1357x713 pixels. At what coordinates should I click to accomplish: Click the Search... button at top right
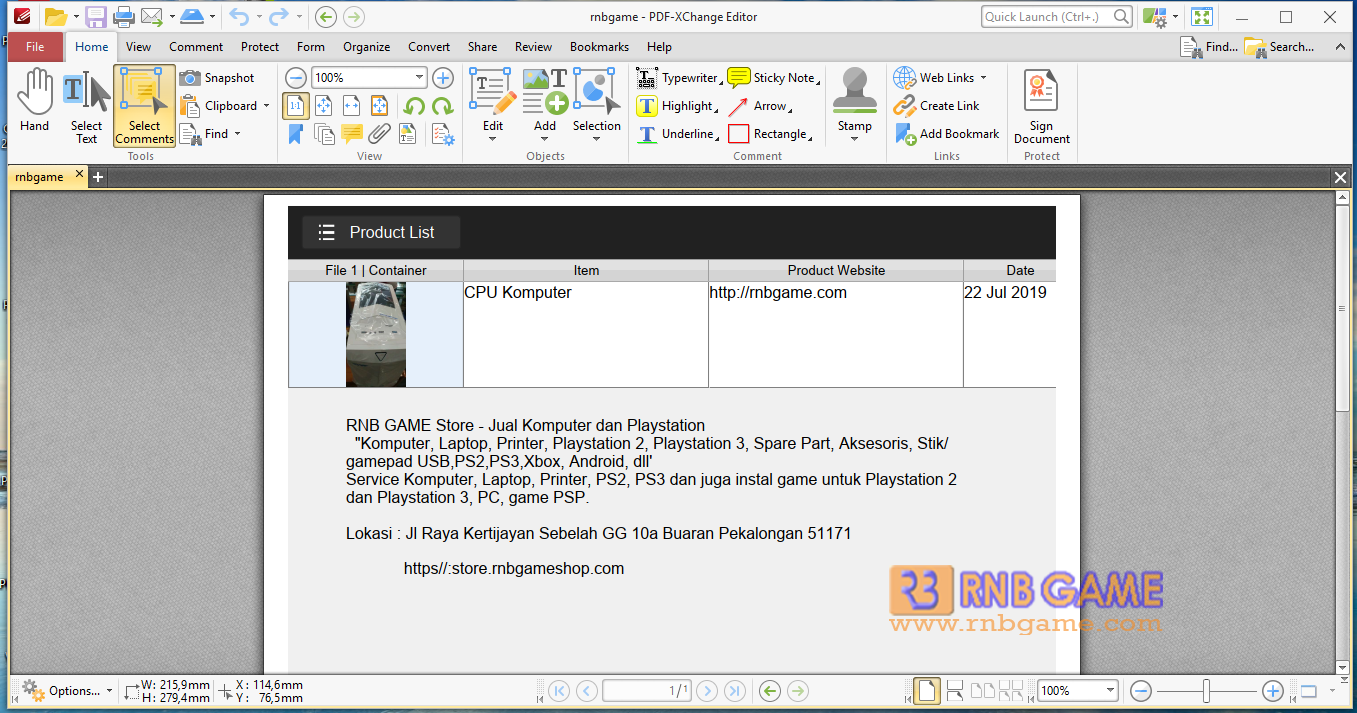pyautogui.click(x=1279, y=47)
